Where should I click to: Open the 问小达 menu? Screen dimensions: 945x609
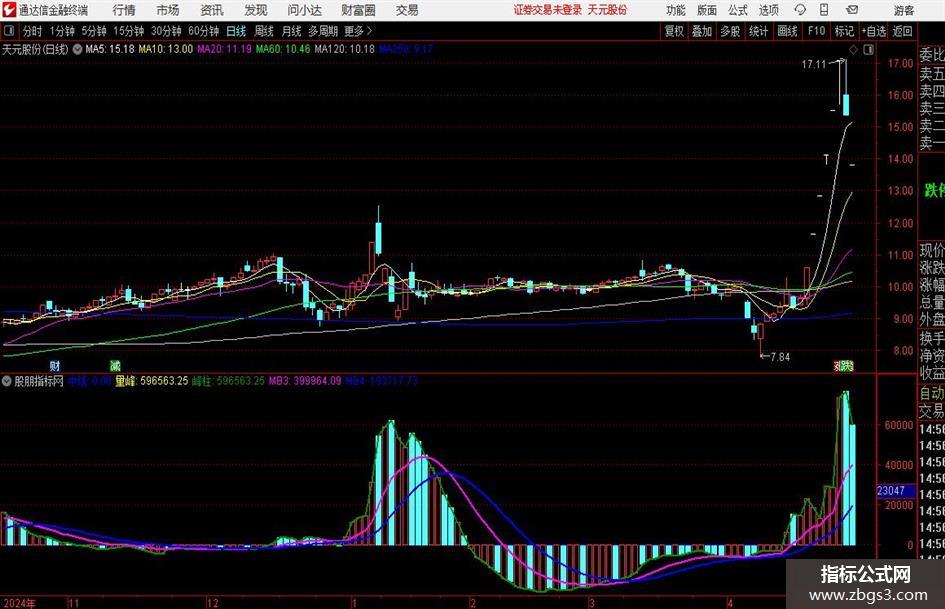coord(304,10)
